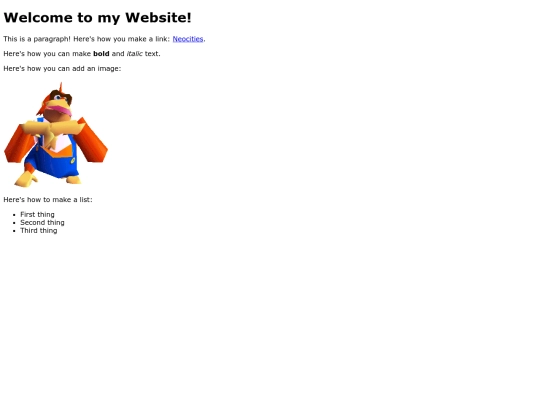Click the character's face in the image
The width and height of the screenshot is (540, 405).
pyautogui.click(x=59, y=103)
